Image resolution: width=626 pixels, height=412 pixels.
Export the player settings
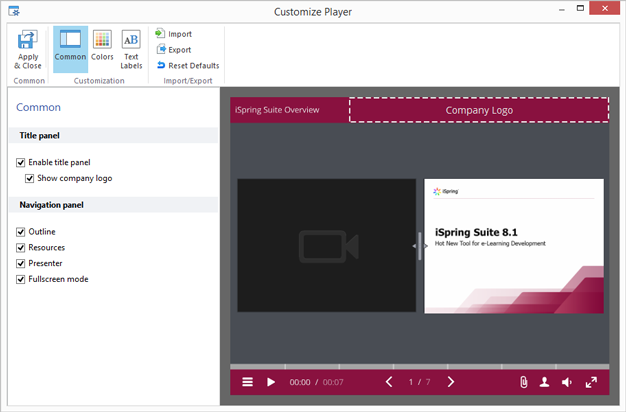click(174, 50)
